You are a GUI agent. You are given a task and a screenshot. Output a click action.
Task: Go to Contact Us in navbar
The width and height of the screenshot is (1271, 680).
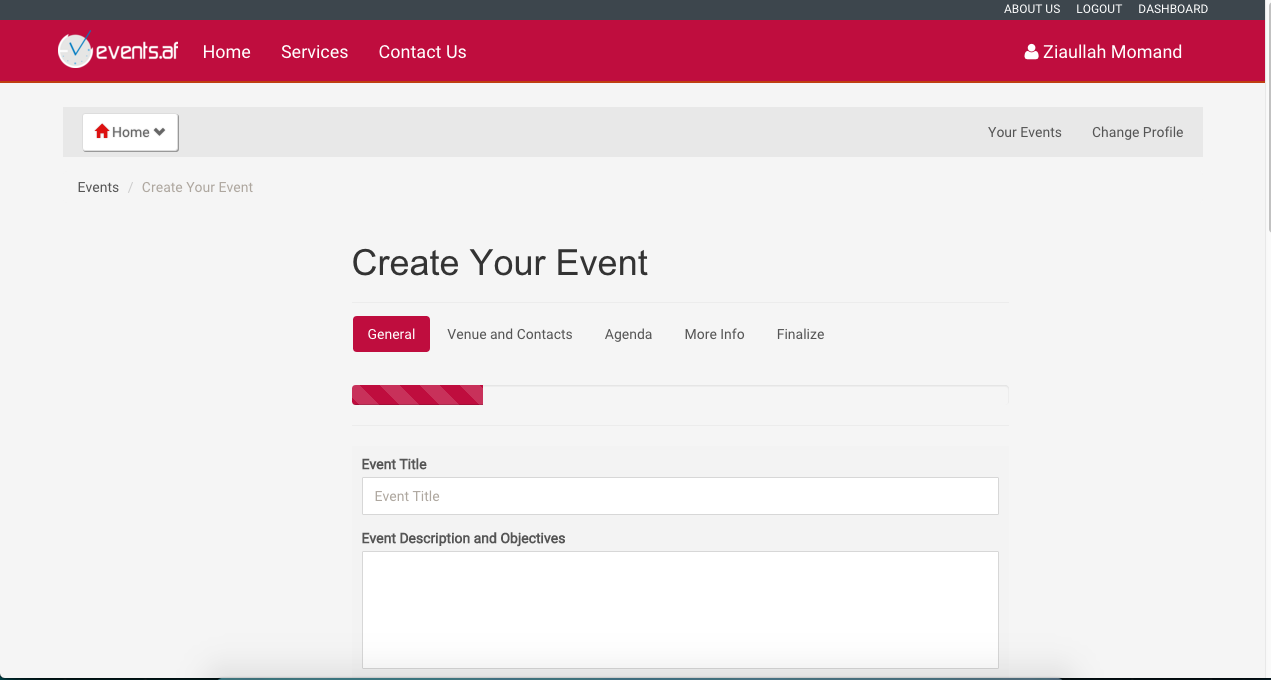pos(422,52)
